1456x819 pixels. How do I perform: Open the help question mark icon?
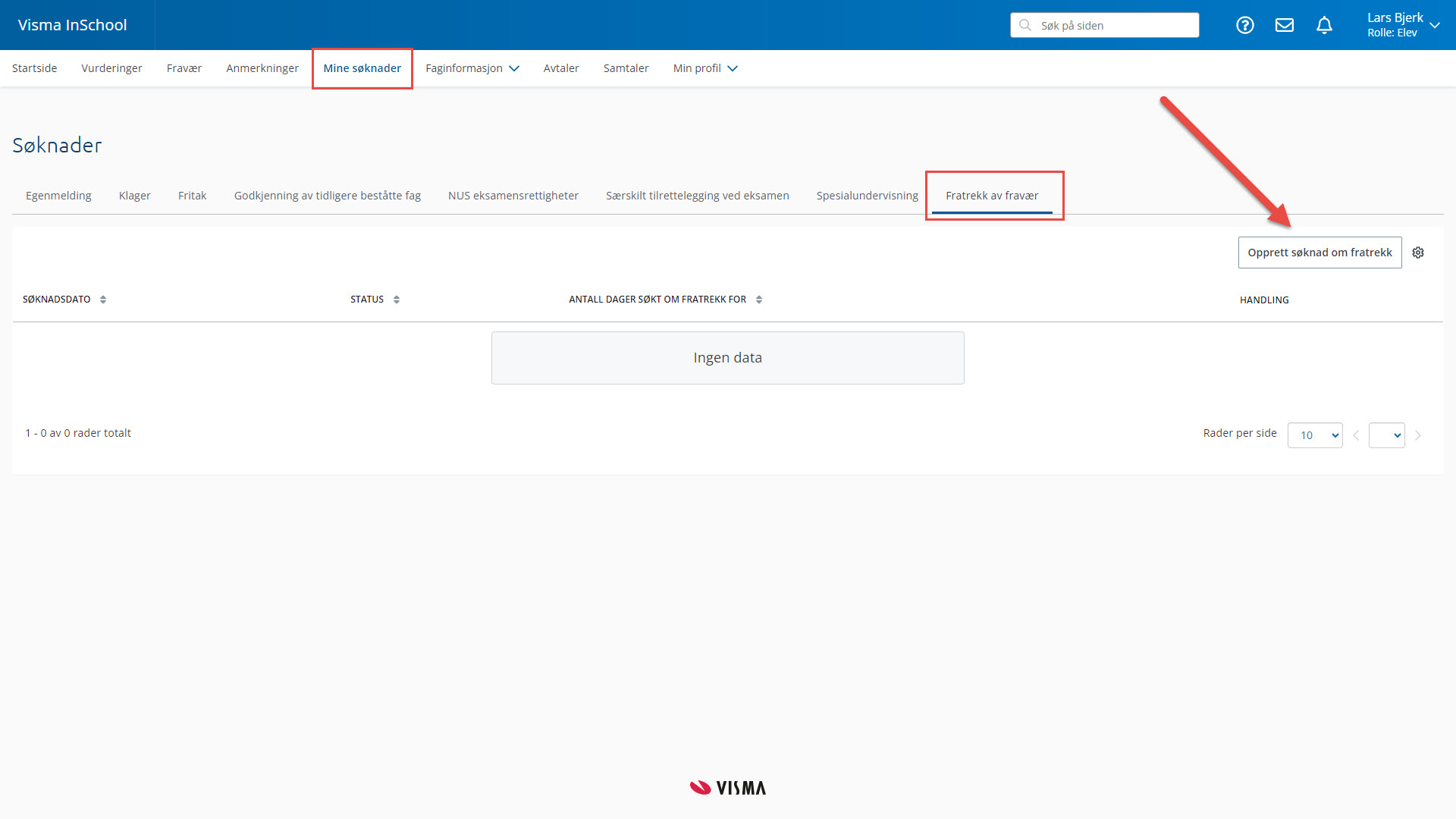pyautogui.click(x=1244, y=25)
